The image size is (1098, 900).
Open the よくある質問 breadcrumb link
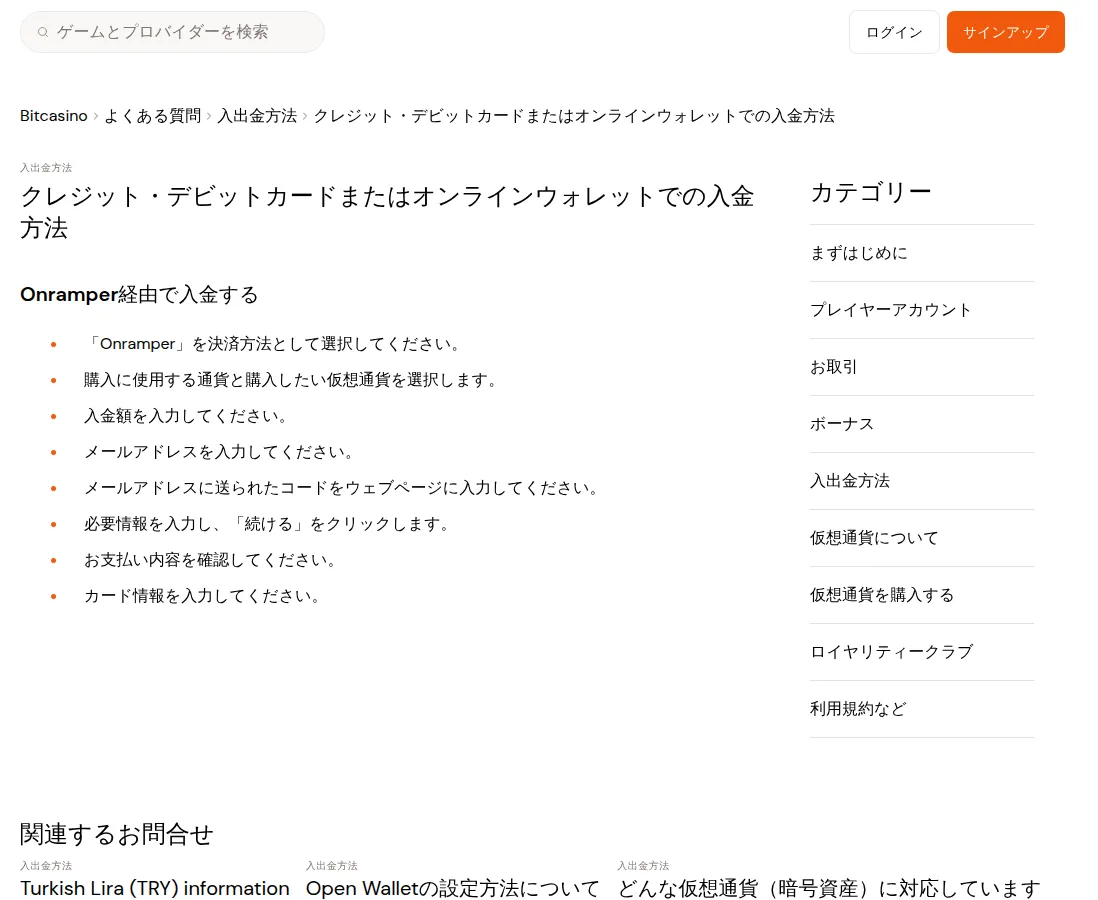click(x=153, y=116)
